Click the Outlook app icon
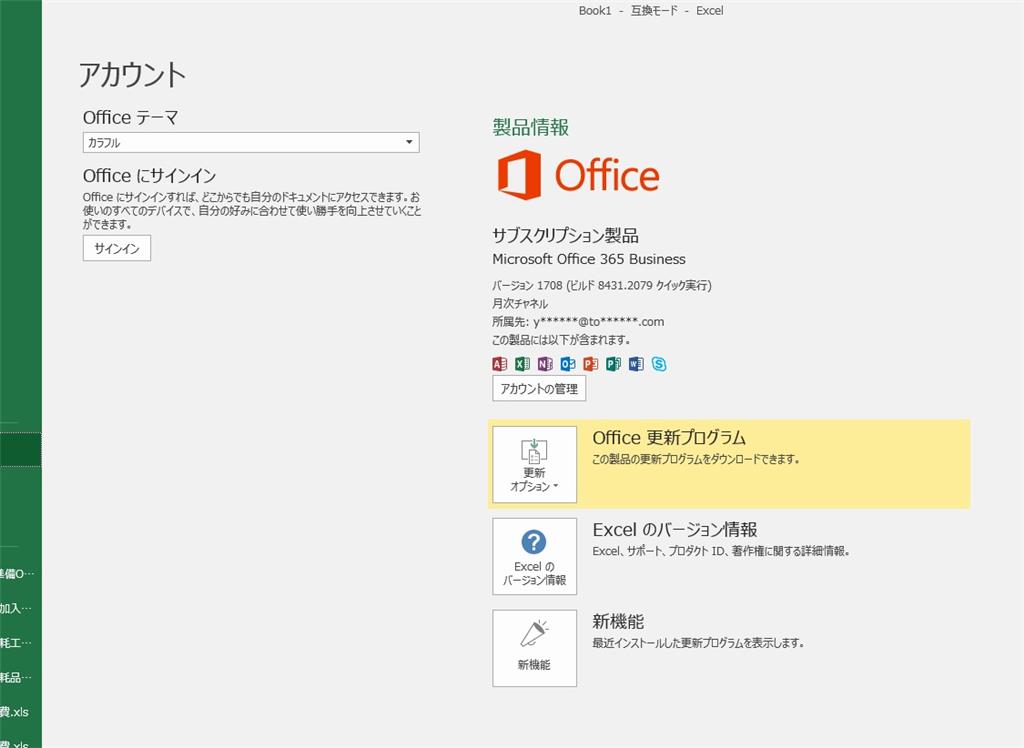 pos(568,364)
